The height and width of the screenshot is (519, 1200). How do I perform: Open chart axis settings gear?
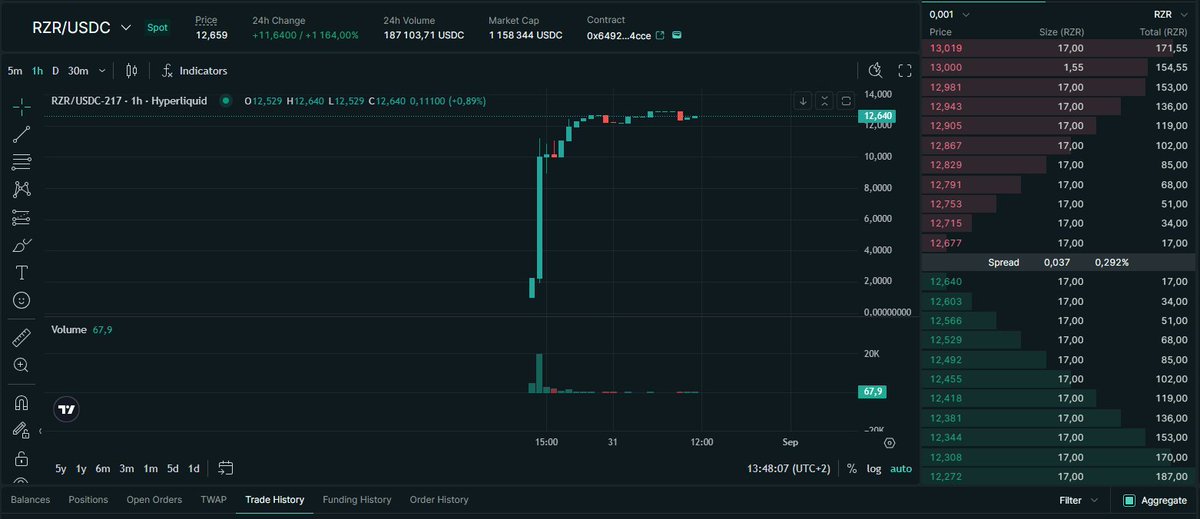890,442
